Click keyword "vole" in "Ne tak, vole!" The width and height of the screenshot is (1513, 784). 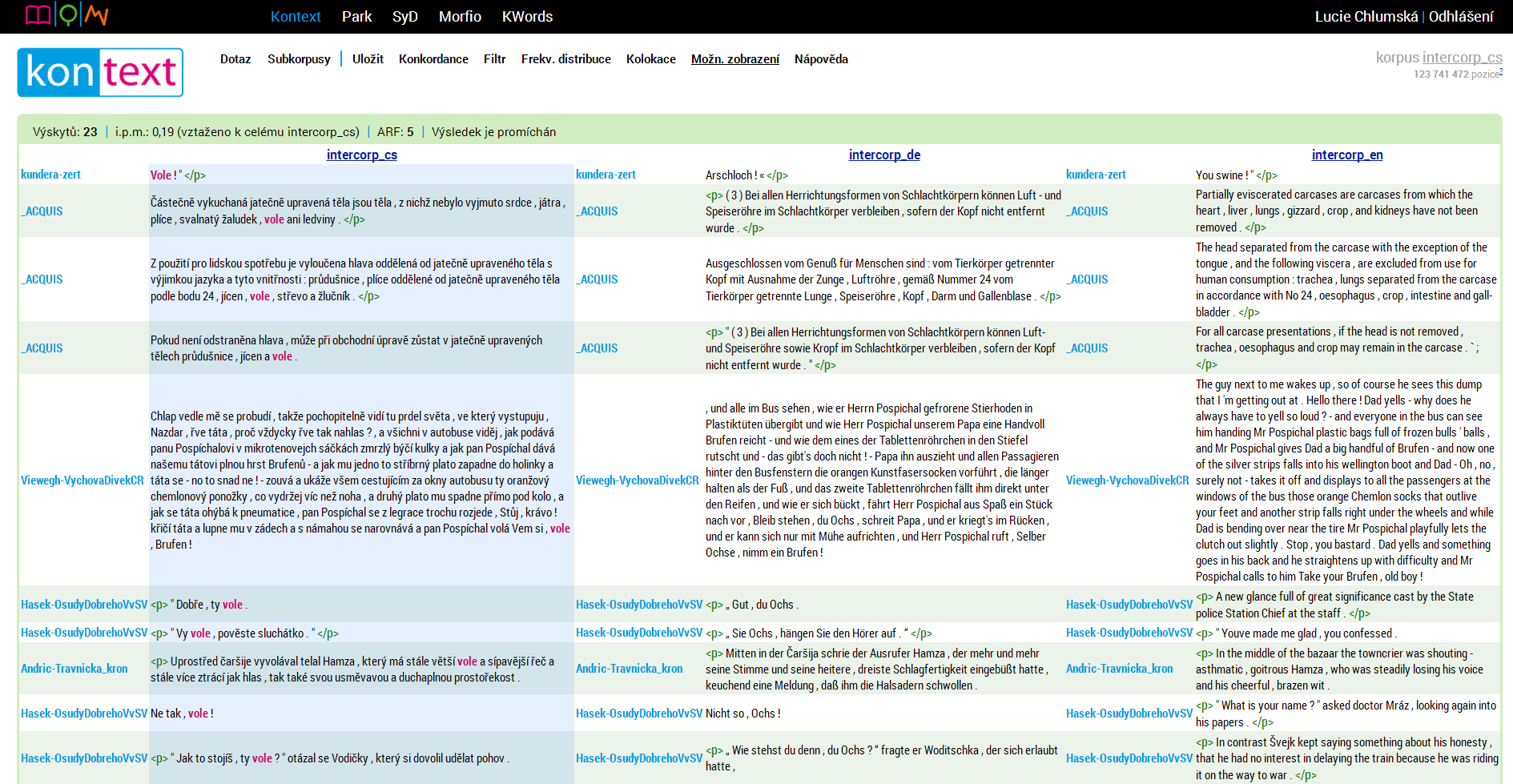(x=198, y=714)
